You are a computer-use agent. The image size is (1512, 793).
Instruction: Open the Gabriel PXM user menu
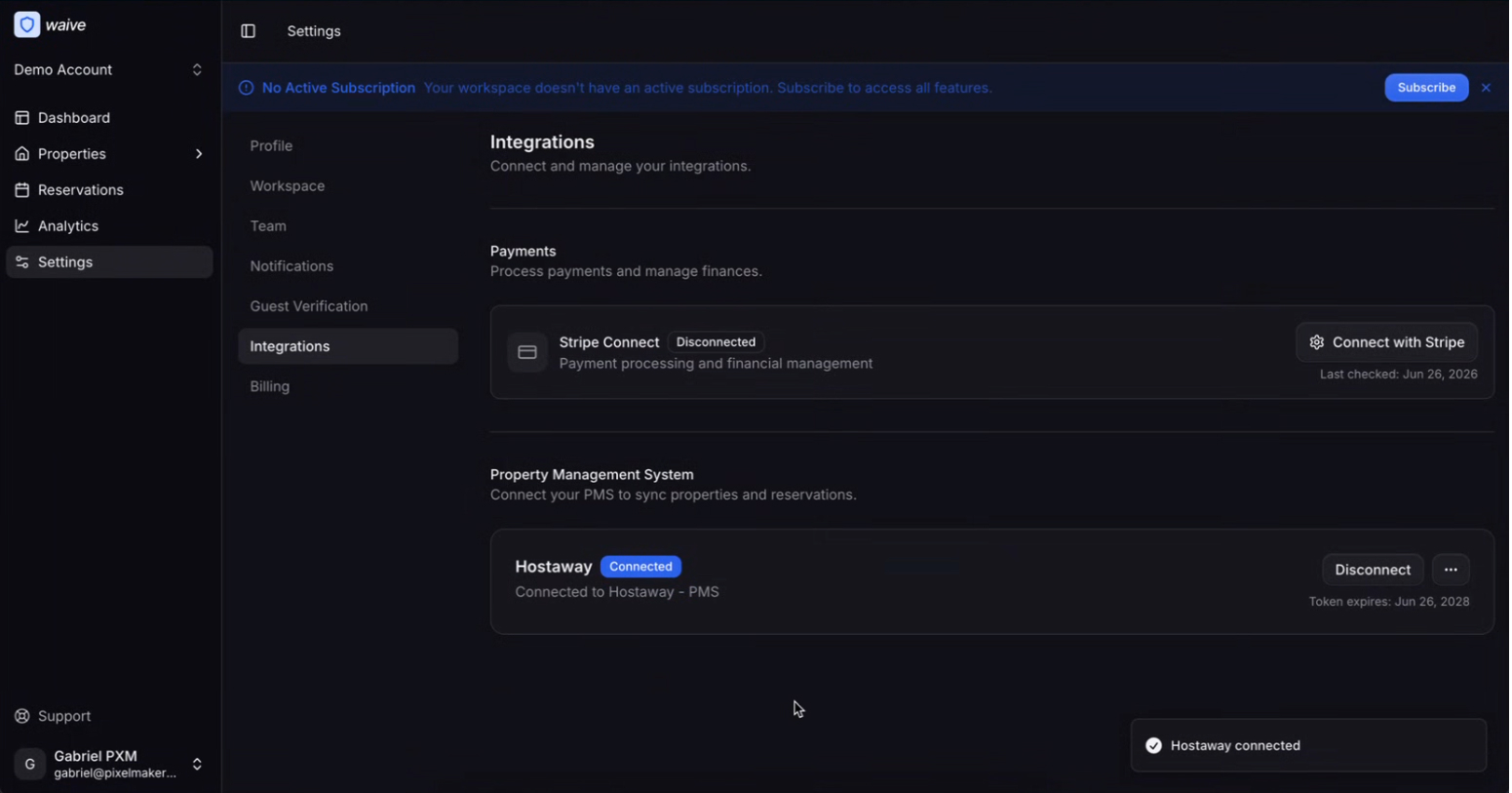[x=109, y=764]
